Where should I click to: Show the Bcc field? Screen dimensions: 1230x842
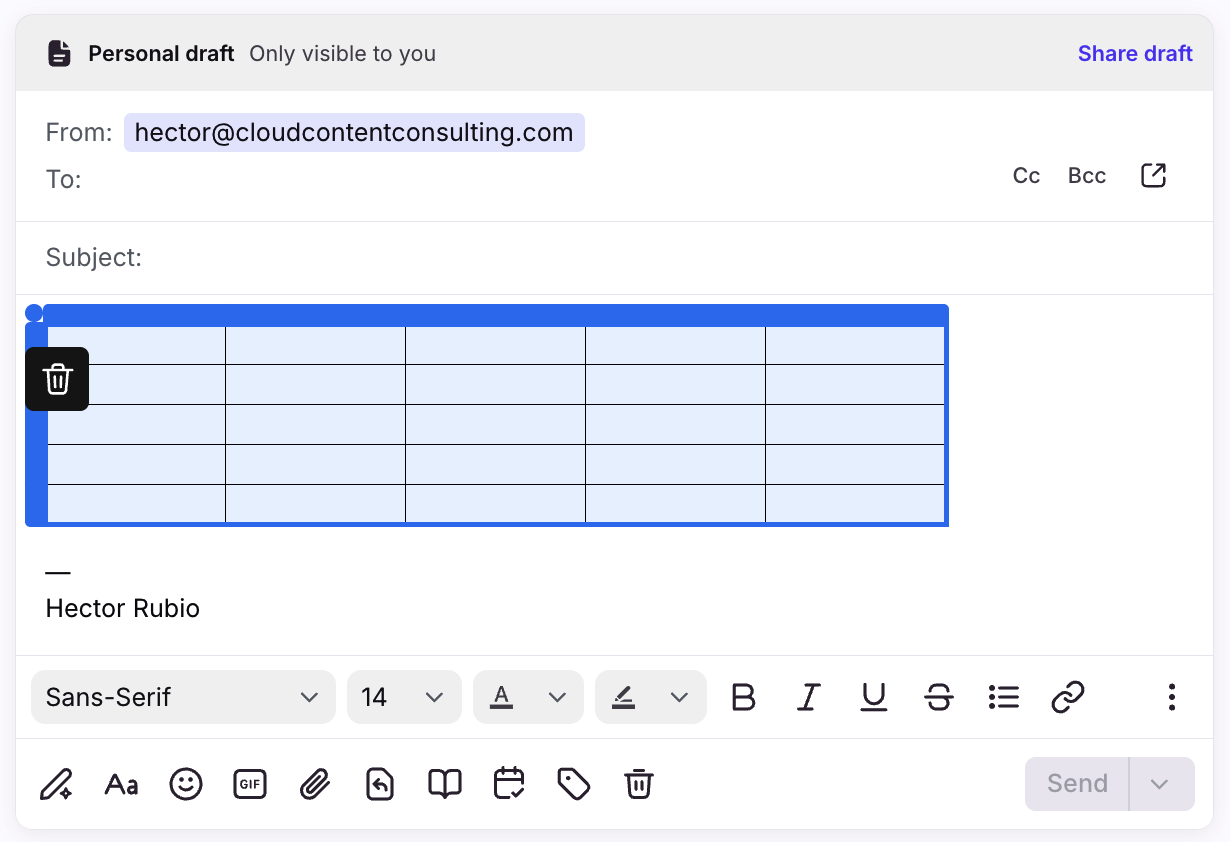[1086, 176]
